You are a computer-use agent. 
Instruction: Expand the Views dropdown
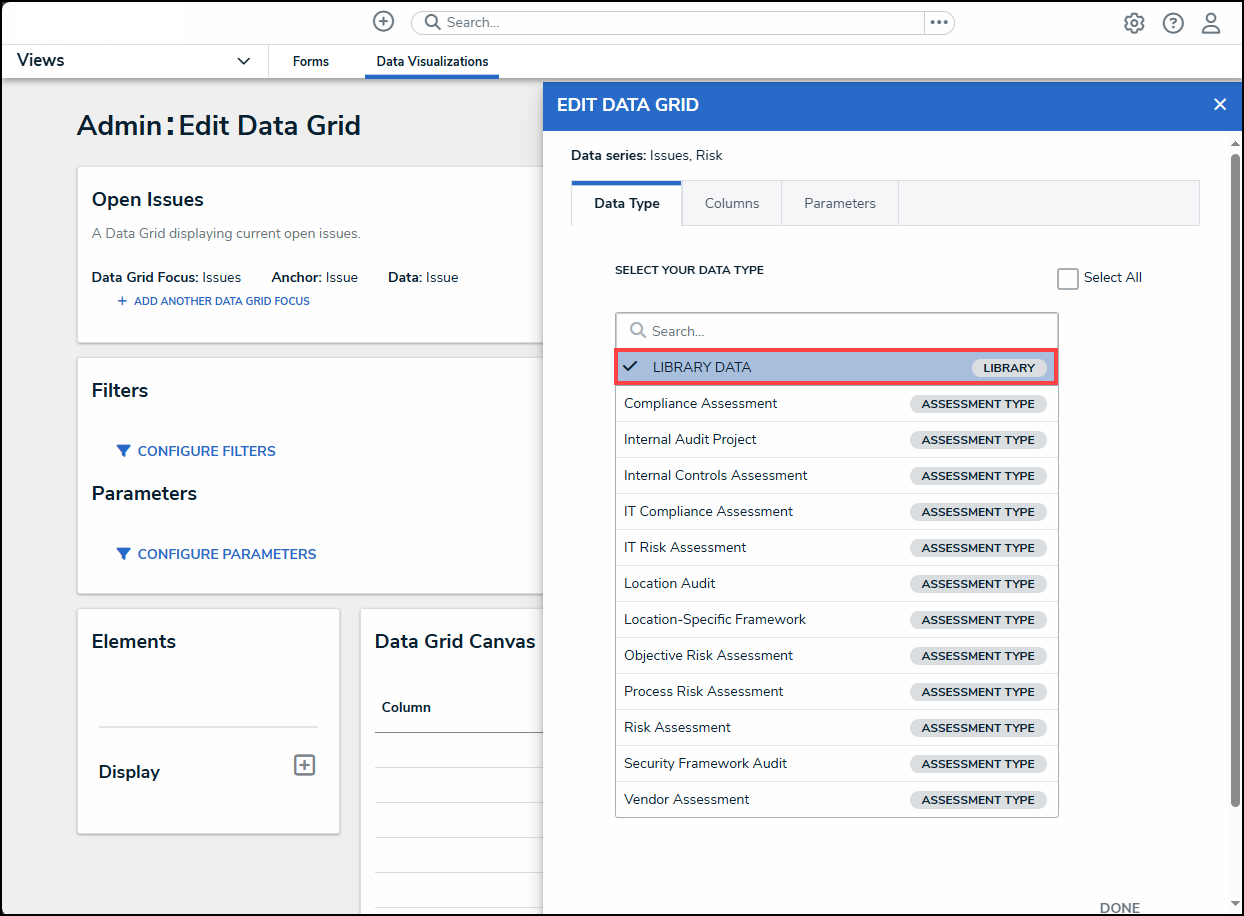(x=243, y=61)
